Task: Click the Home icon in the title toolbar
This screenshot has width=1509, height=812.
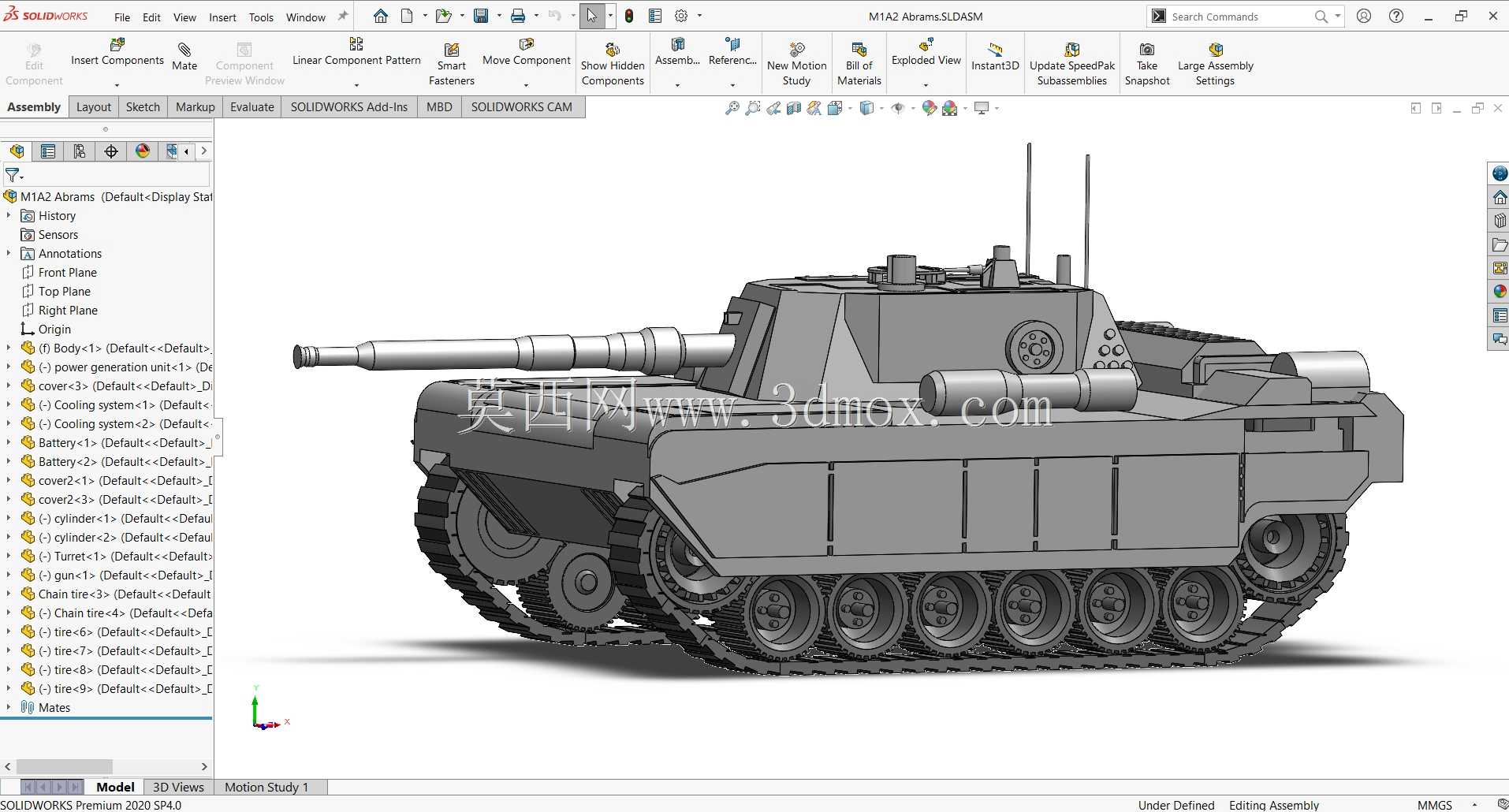Action: (381, 16)
